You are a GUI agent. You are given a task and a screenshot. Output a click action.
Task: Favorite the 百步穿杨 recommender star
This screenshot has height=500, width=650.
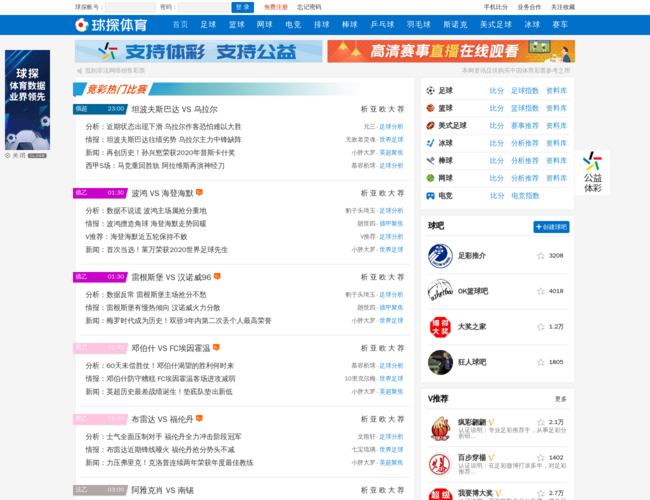(541, 458)
